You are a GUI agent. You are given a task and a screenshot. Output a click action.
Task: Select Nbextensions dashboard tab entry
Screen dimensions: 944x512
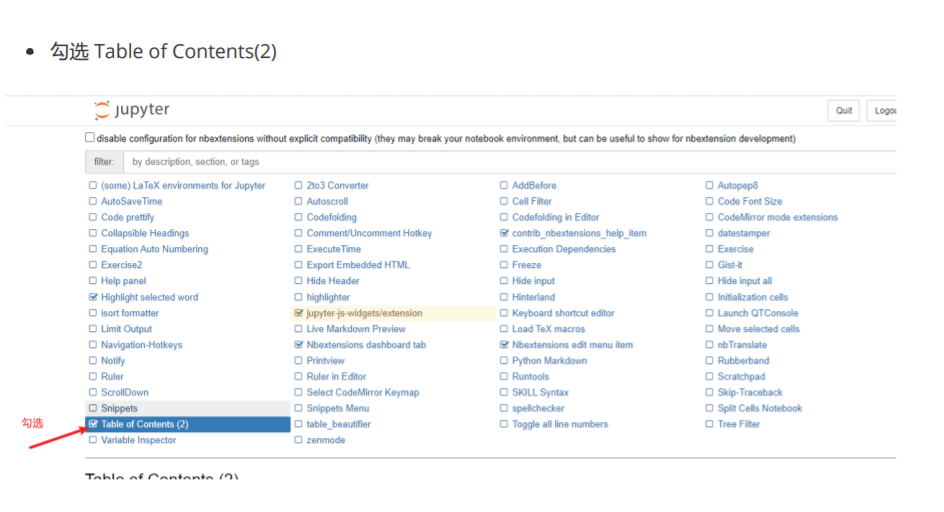(366, 345)
